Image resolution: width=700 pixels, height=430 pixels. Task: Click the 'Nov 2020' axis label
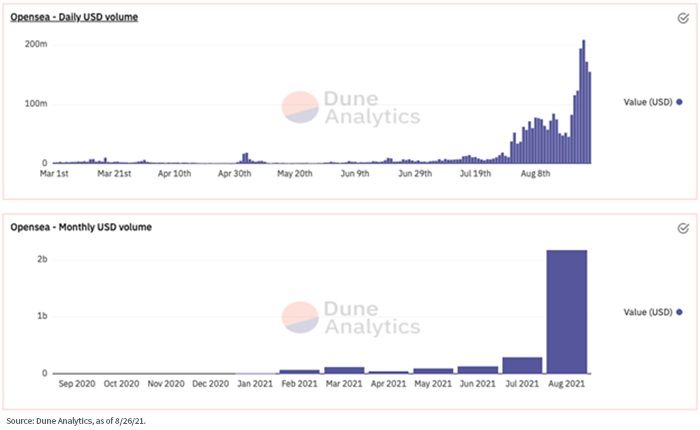tap(166, 384)
